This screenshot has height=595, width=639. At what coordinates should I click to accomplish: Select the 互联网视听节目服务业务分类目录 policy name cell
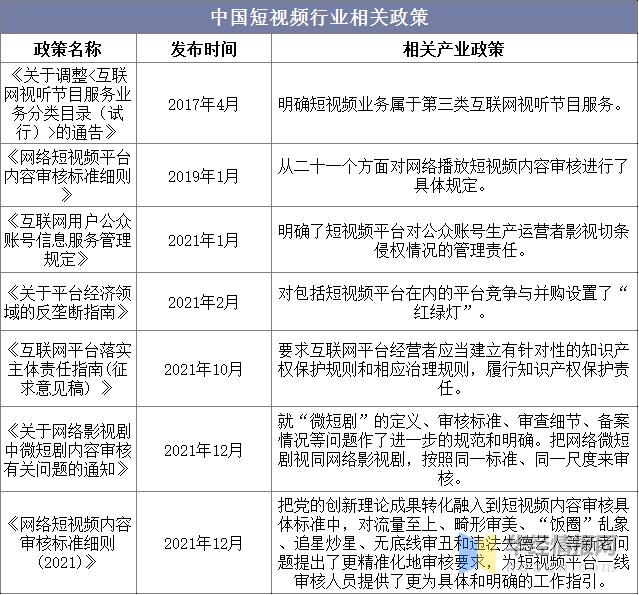(x=68, y=103)
